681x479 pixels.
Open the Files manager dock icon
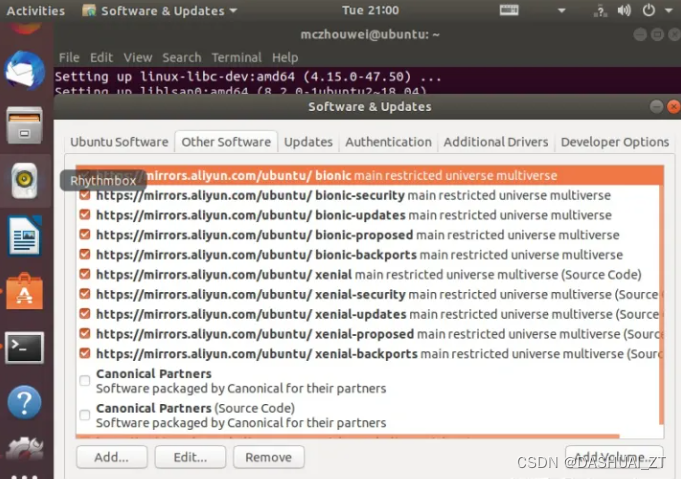[x=24, y=126]
